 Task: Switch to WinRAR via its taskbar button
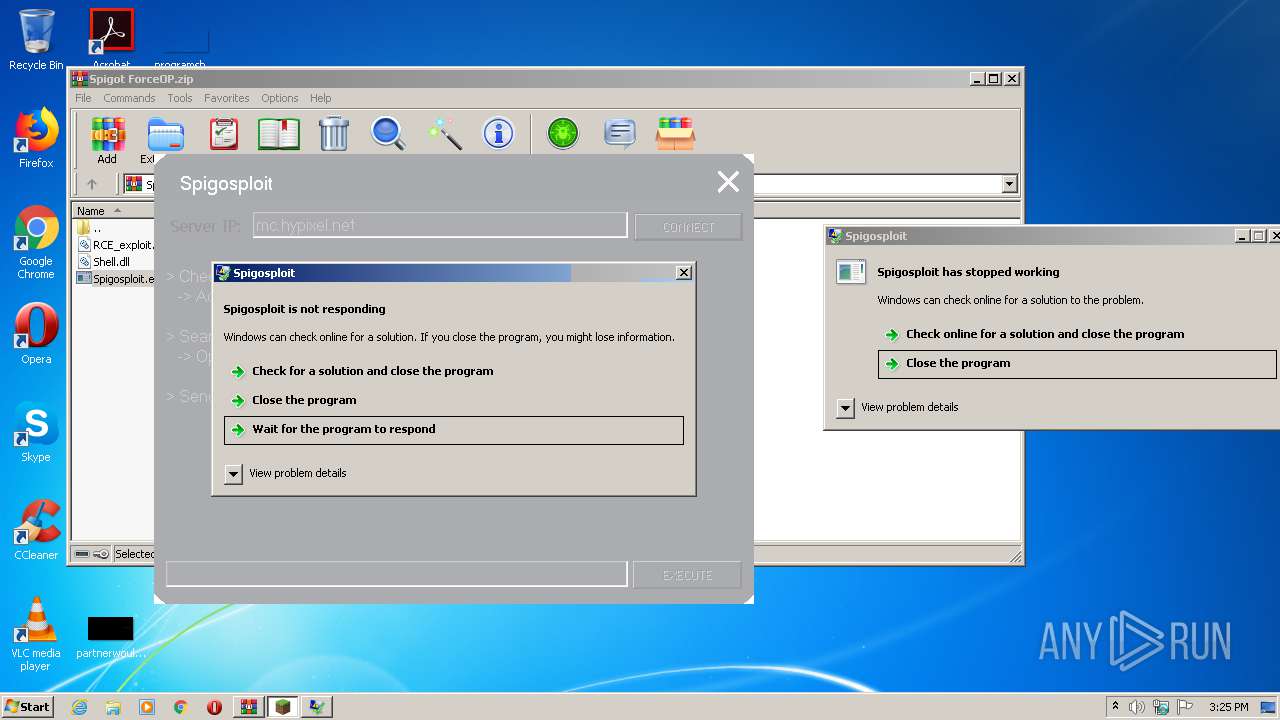(x=248, y=707)
